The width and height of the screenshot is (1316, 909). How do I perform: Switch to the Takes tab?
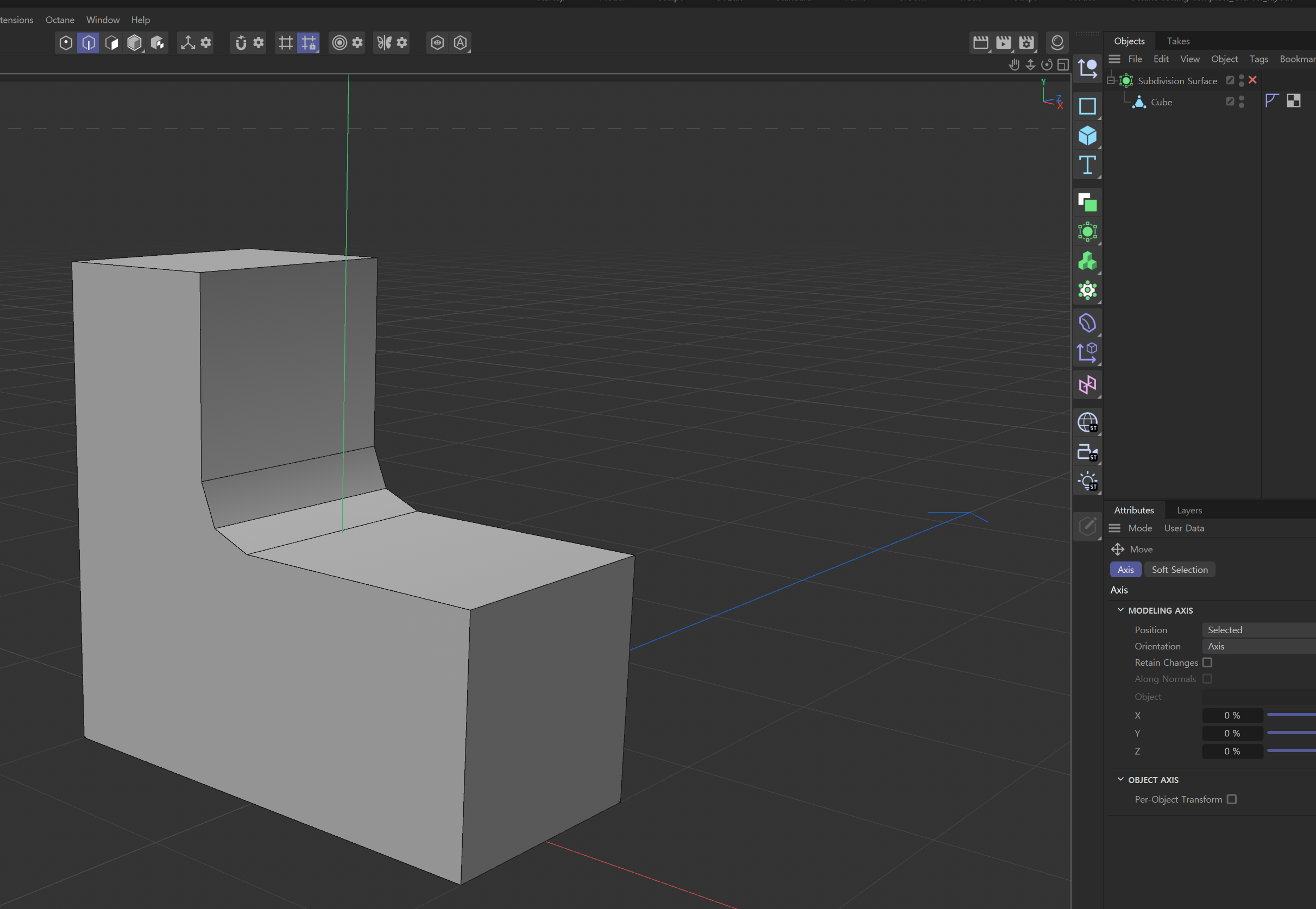[x=1178, y=41]
